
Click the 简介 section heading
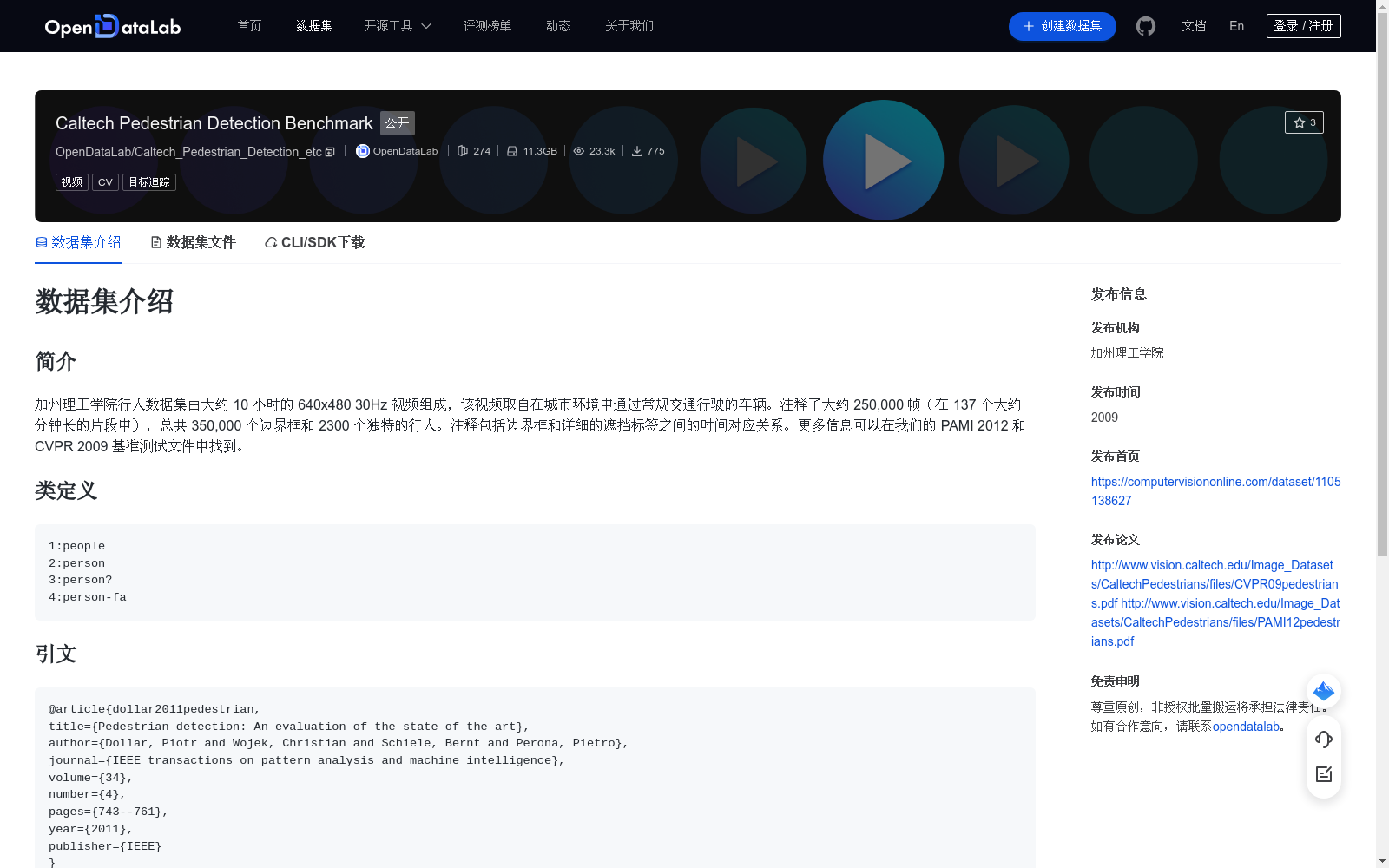(x=56, y=361)
